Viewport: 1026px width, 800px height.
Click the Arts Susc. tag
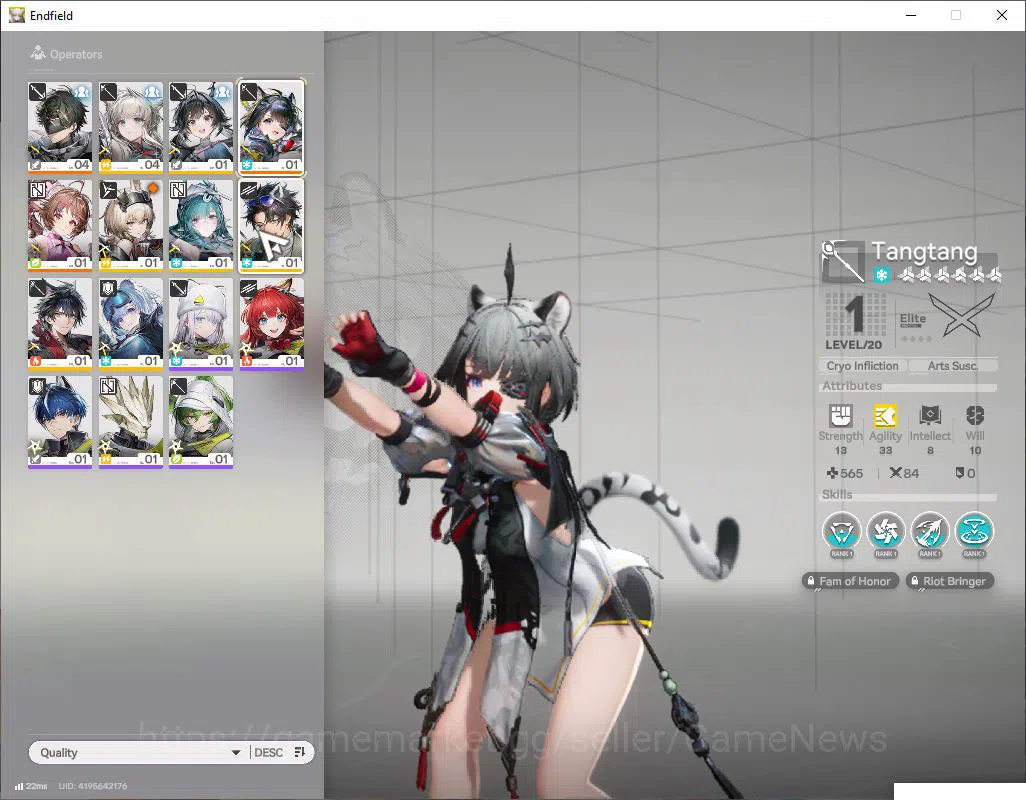953,366
